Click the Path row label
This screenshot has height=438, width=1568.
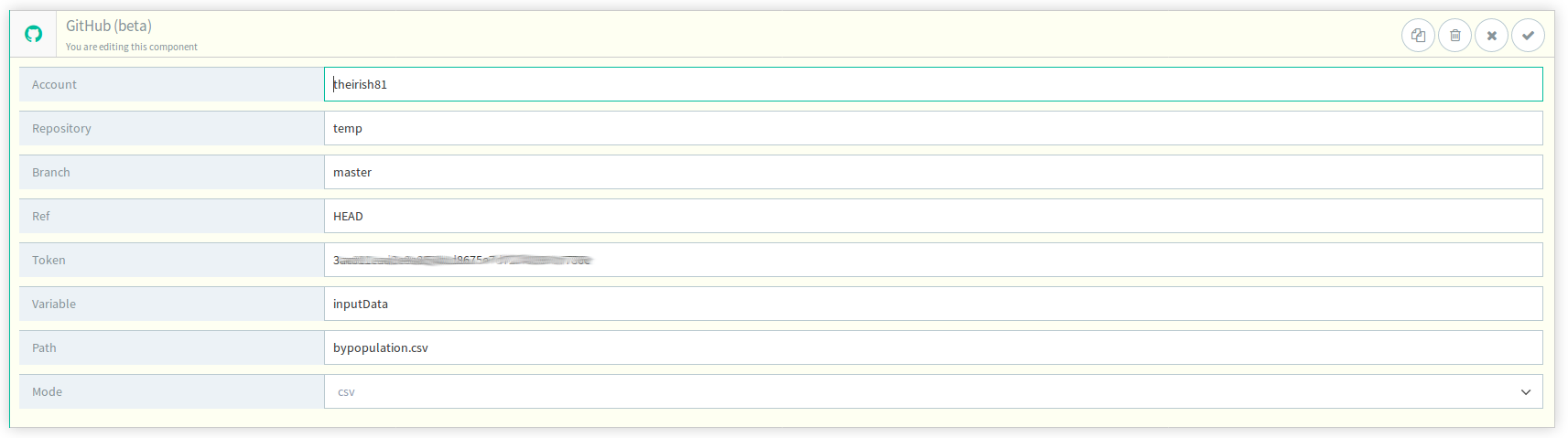[x=44, y=347]
